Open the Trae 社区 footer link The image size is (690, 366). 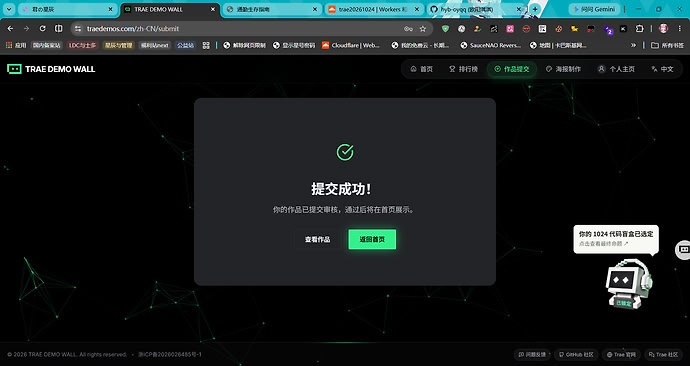[x=663, y=354]
